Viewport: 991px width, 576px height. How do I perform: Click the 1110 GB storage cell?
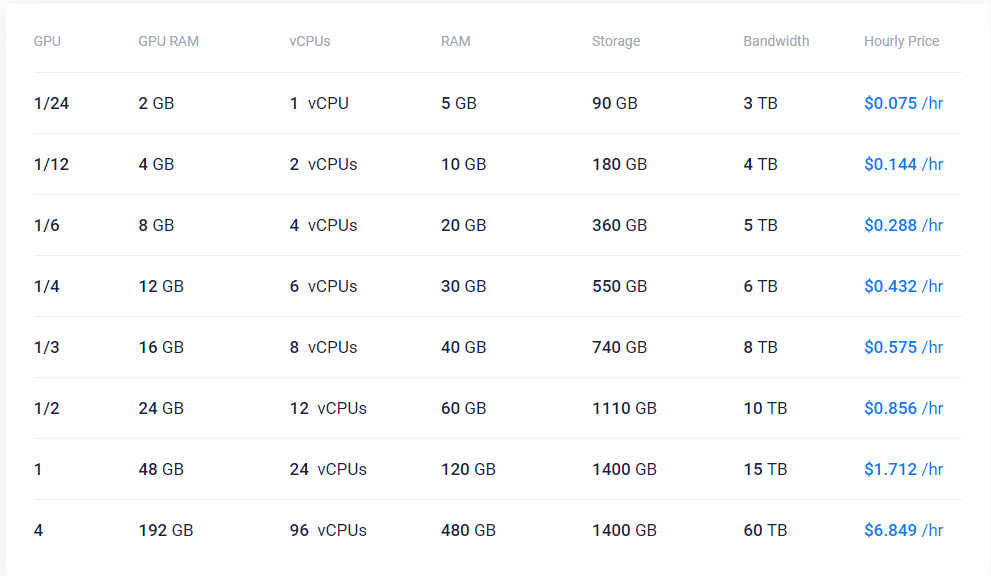click(x=624, y=408)
